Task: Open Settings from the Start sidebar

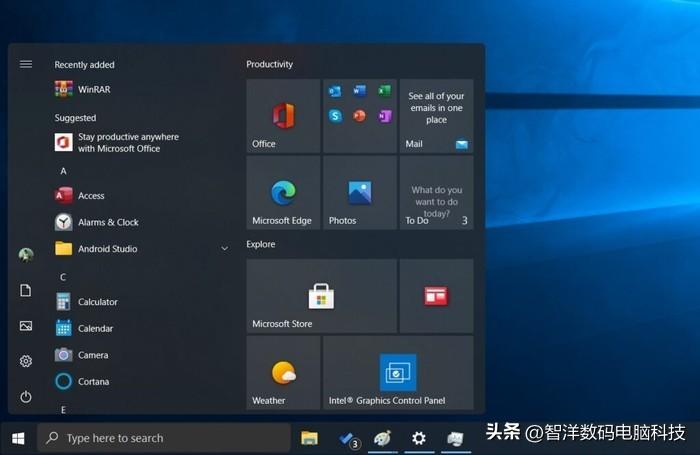Action: [x=26, y=361]
